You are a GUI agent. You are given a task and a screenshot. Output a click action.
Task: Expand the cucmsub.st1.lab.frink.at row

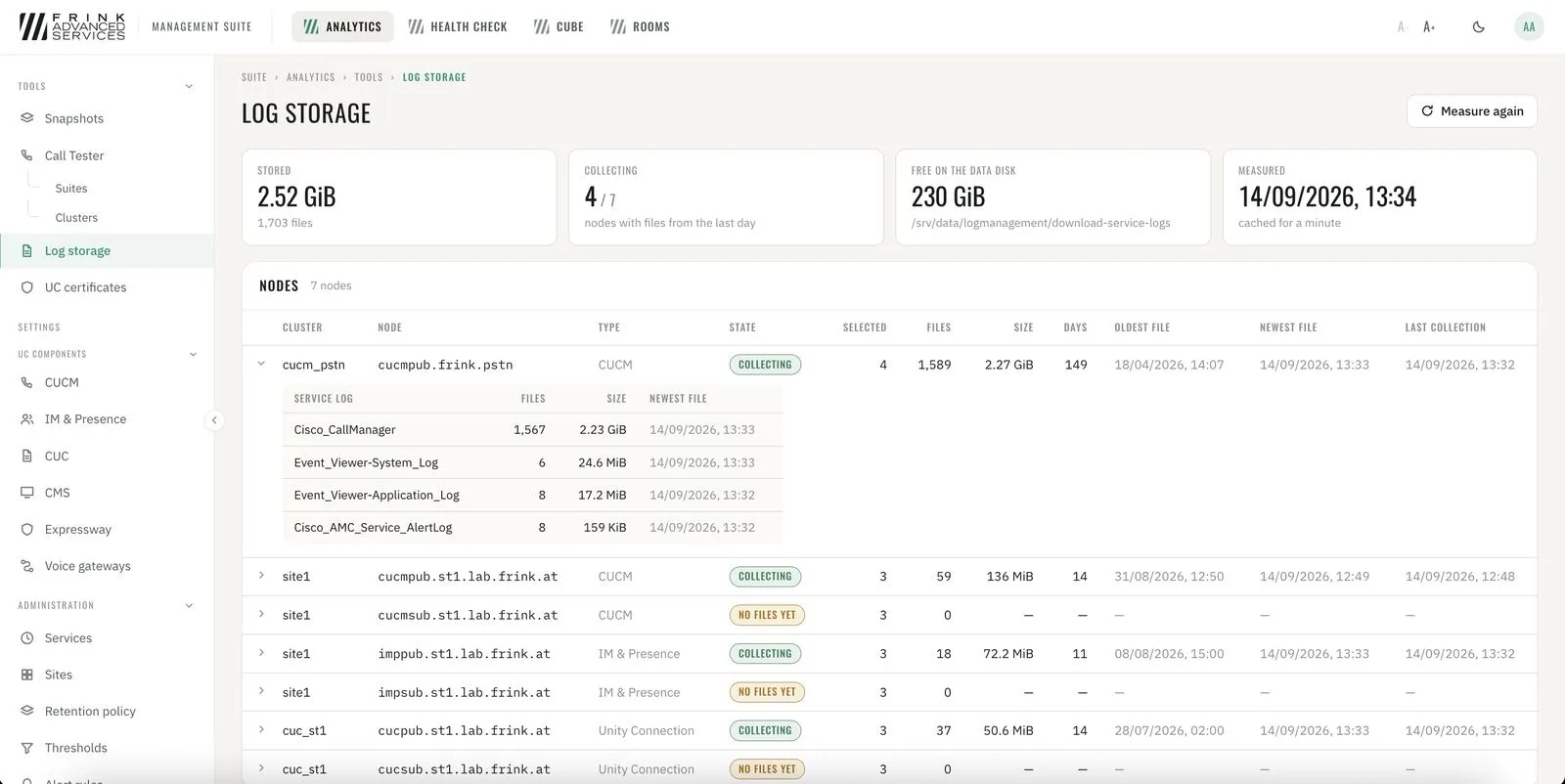pos(261,614)
